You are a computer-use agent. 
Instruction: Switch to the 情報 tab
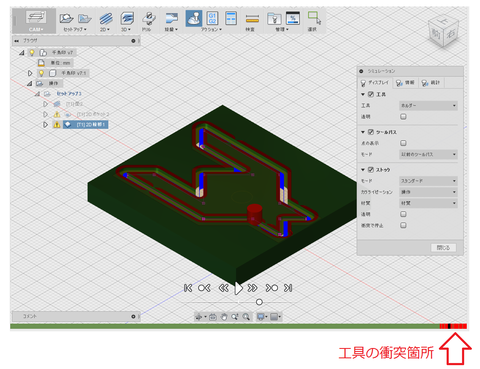click(405, 83)
